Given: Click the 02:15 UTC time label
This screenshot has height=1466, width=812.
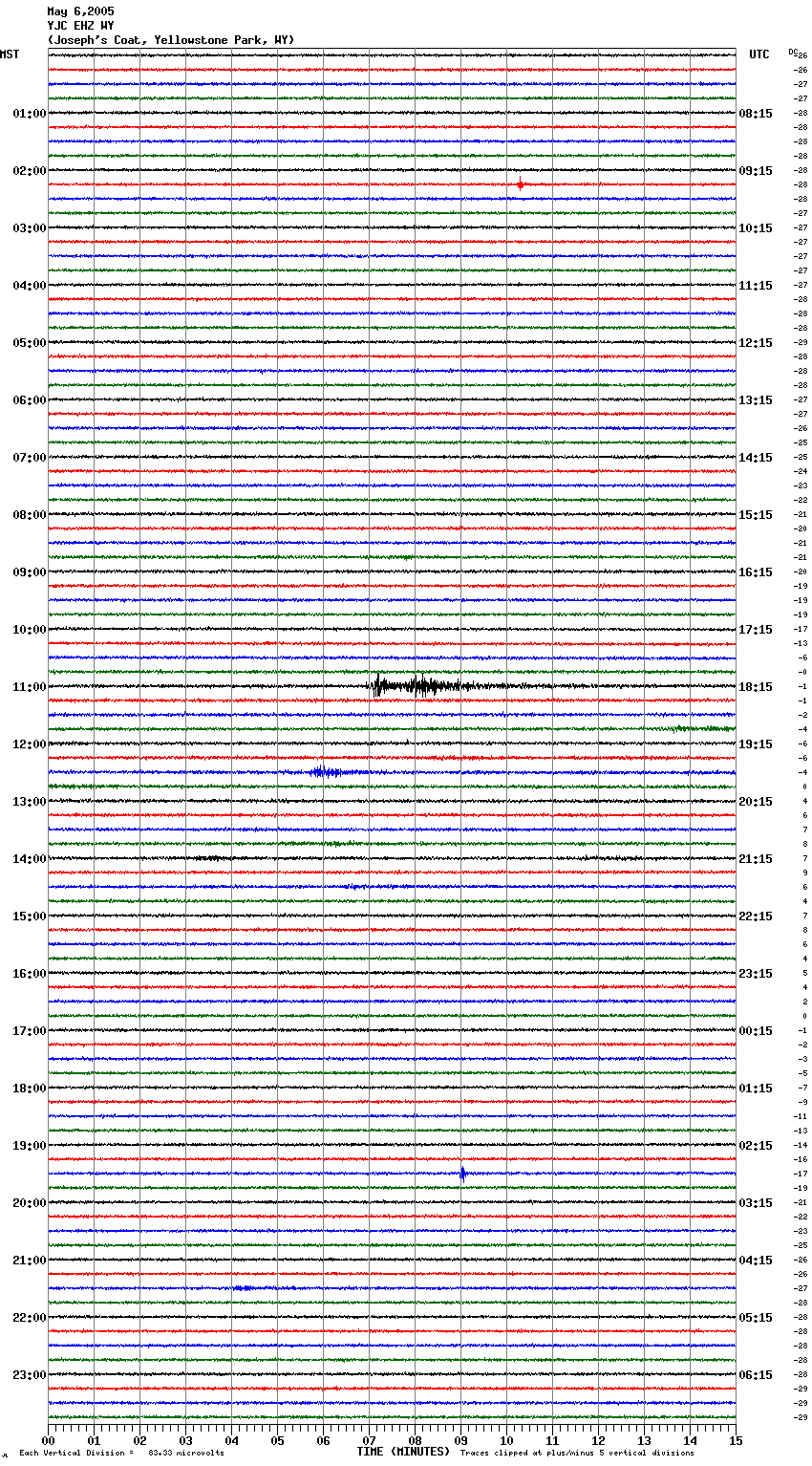Looking at the screenshot, I should [756, 1146].
